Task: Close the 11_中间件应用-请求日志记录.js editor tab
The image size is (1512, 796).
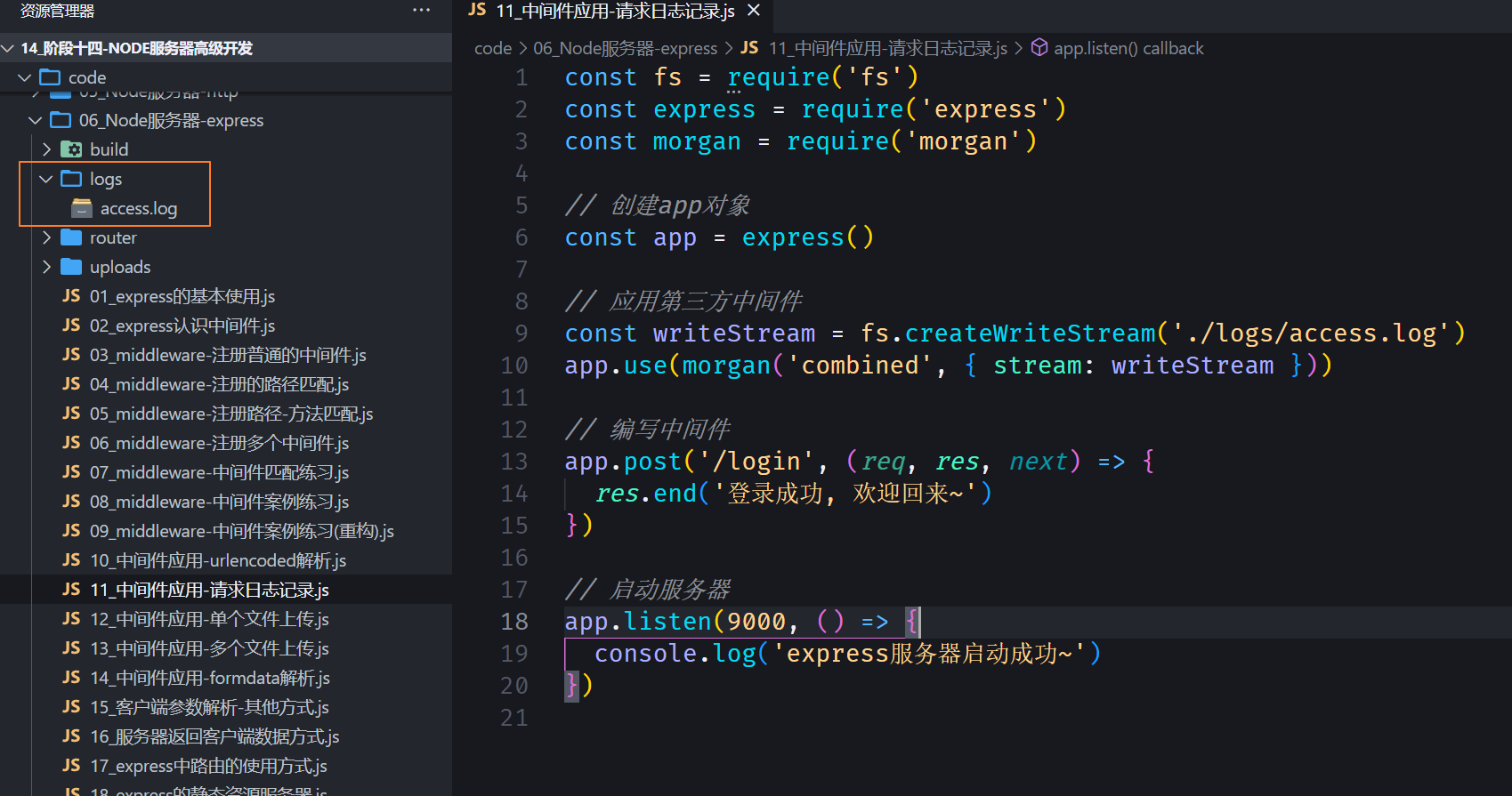Action: (x=754, y=11)
